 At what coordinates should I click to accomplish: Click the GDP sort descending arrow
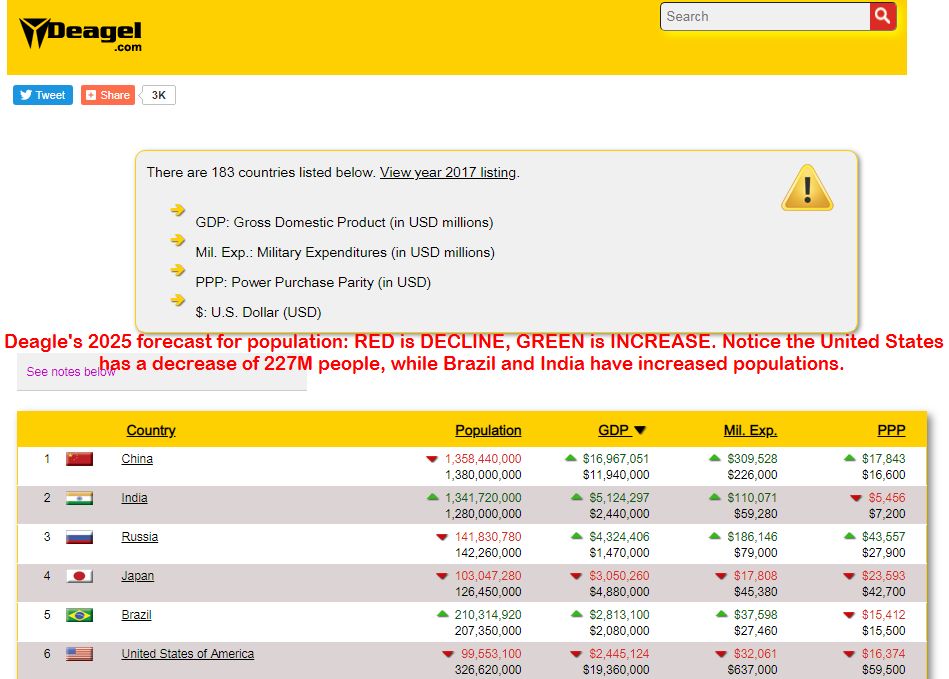640,430
